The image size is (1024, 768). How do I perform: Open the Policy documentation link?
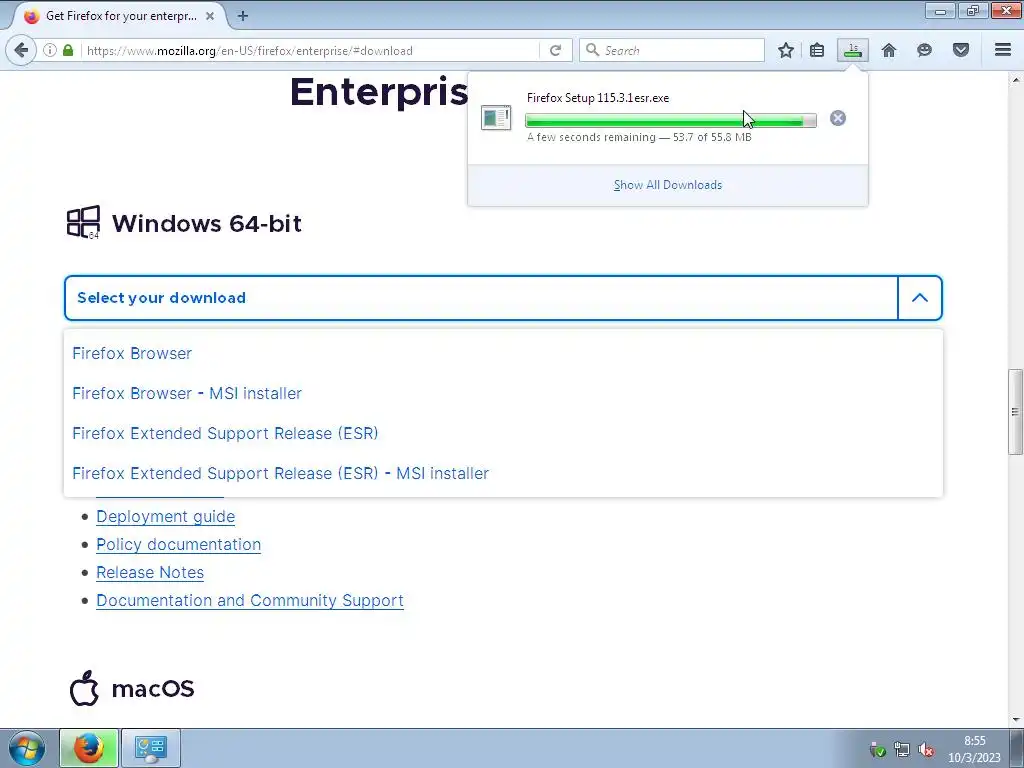[178, 545]
